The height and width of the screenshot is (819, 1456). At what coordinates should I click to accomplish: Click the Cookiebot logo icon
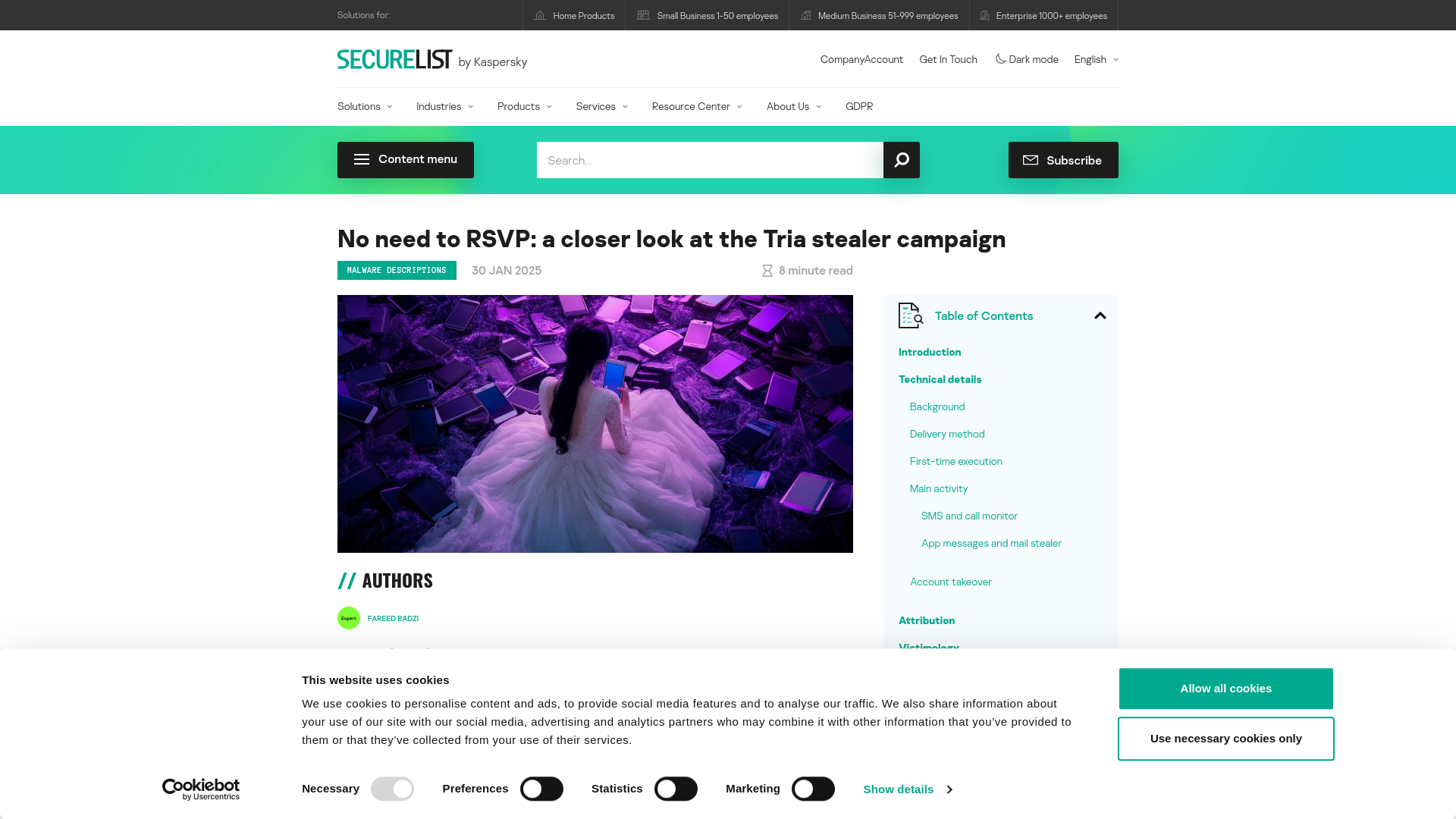pyautogui.click(x=200, y=789)
